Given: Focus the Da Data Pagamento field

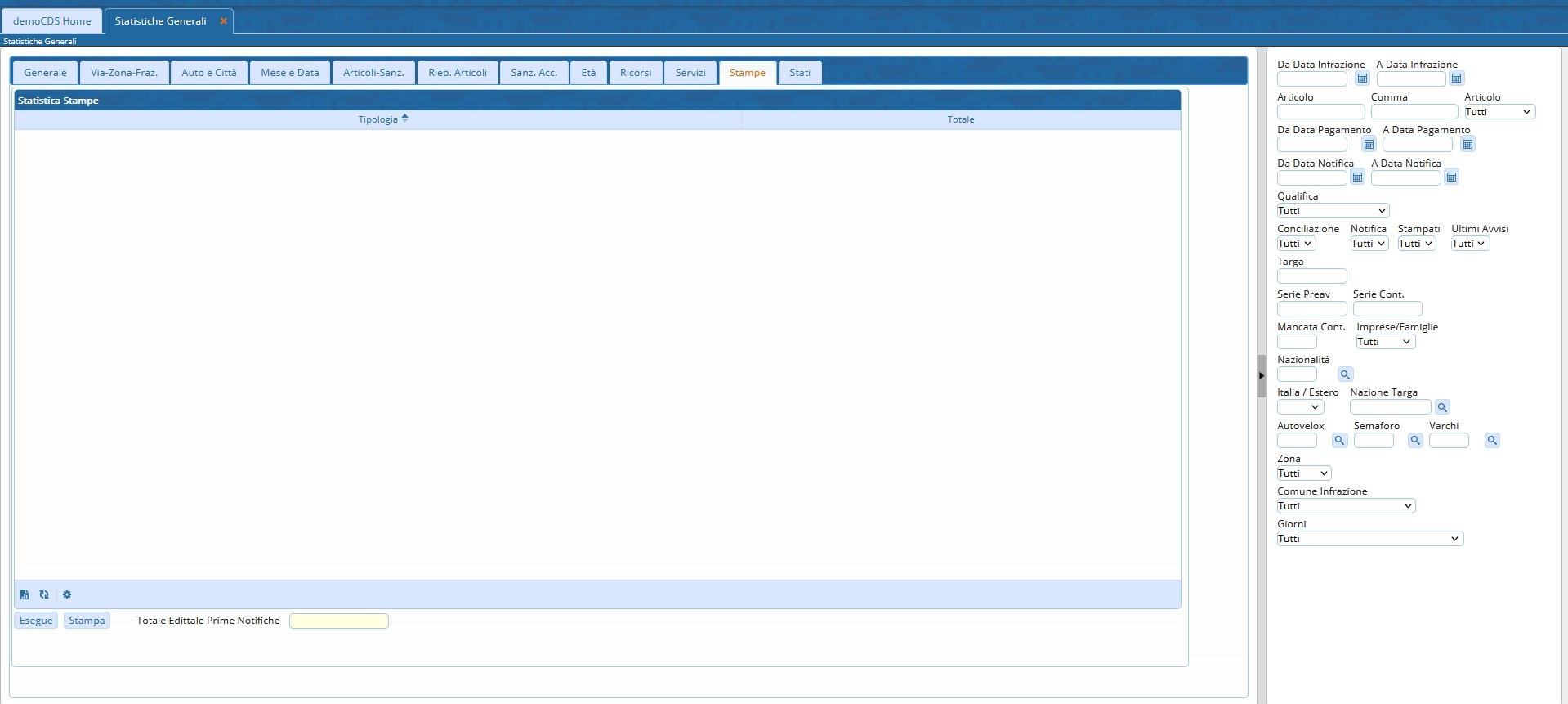Looking at the screenshot, I should 1312,145.
